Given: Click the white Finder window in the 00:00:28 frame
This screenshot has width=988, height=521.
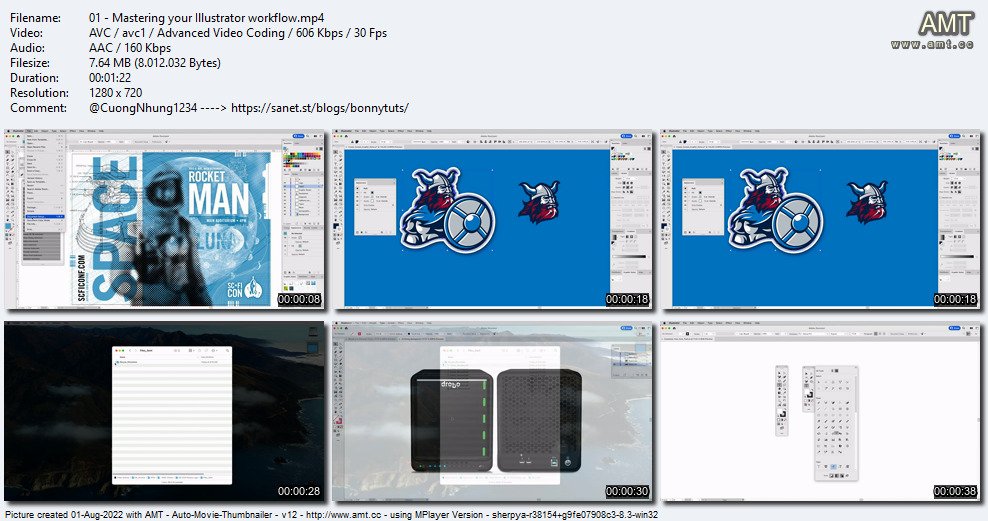Looking at the screenshot, I should click(172, 415).
